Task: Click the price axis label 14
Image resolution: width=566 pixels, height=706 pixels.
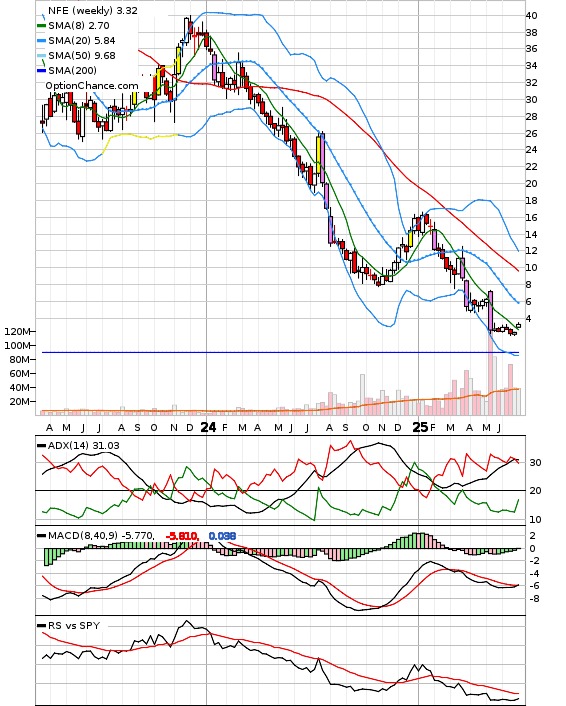Action: tap(531, 235)
